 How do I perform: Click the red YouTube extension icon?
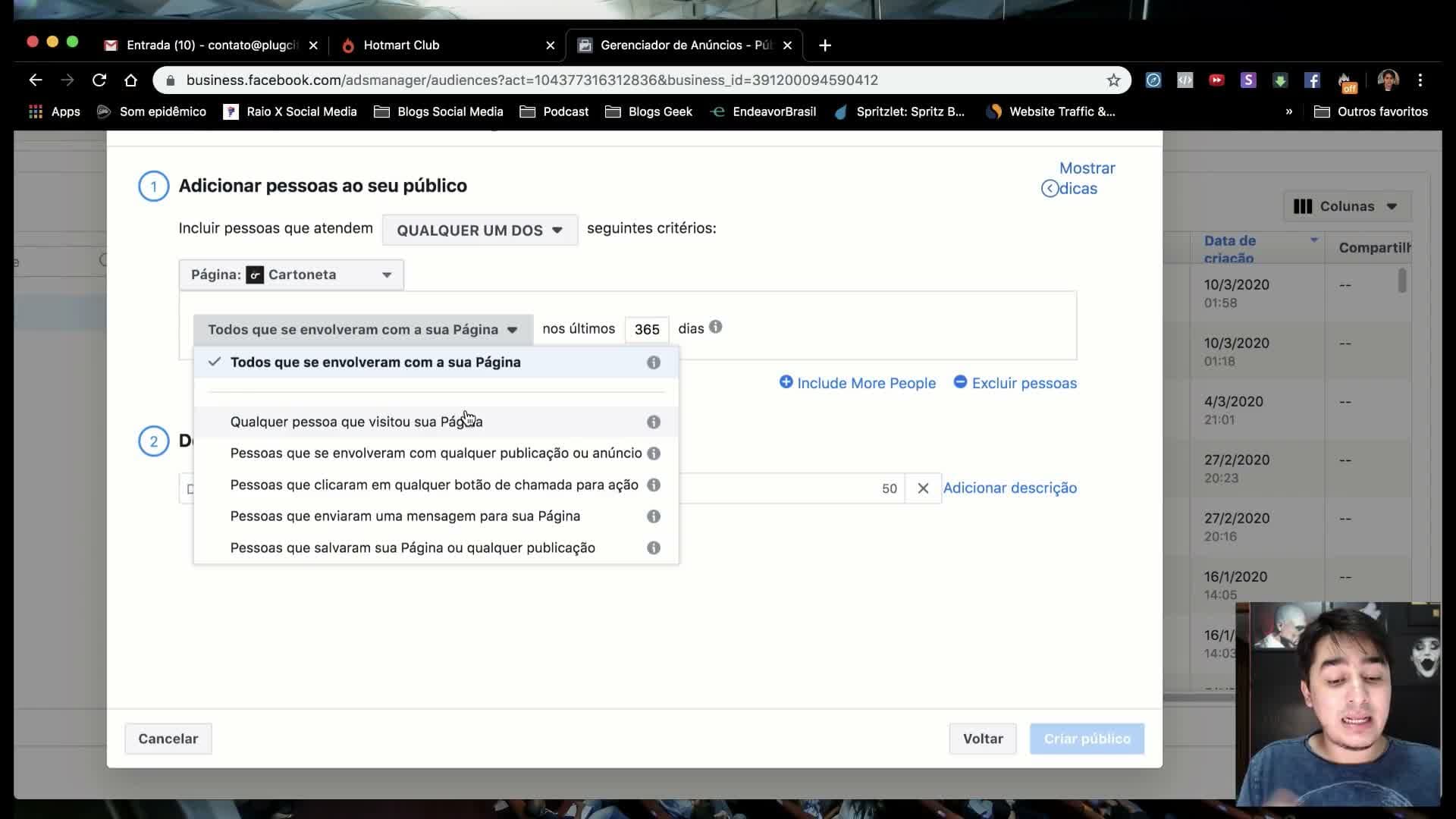(1216, 80)
